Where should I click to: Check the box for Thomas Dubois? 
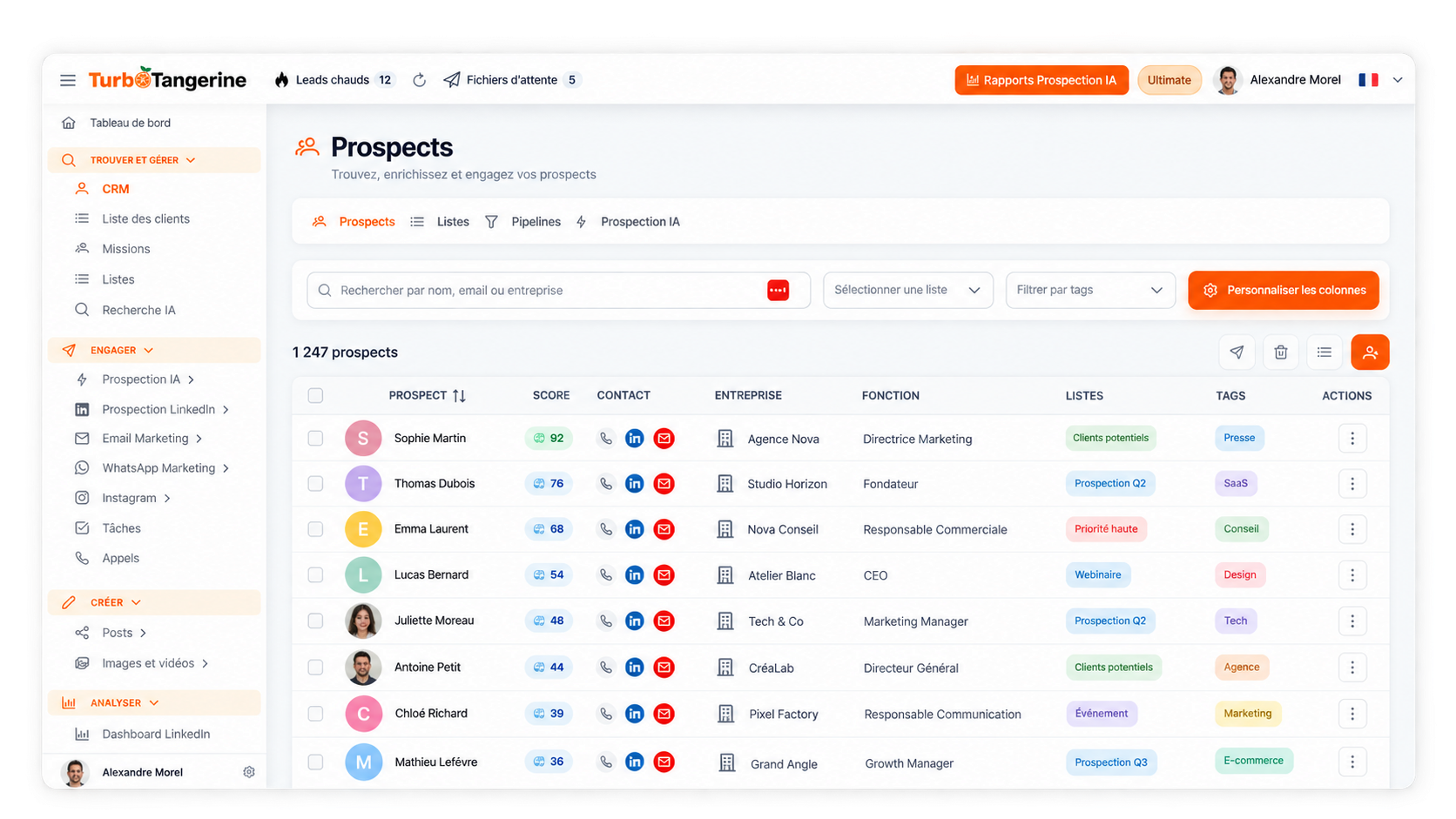[315, 484]
